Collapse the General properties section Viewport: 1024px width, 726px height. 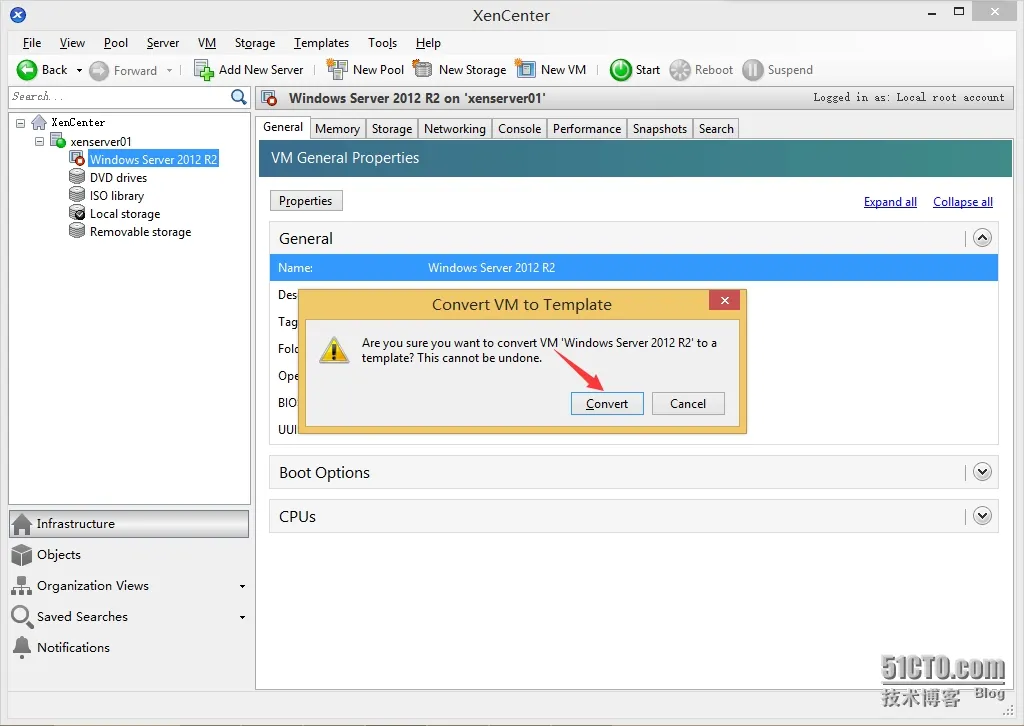pyautogui.click(x=982, y=238)
